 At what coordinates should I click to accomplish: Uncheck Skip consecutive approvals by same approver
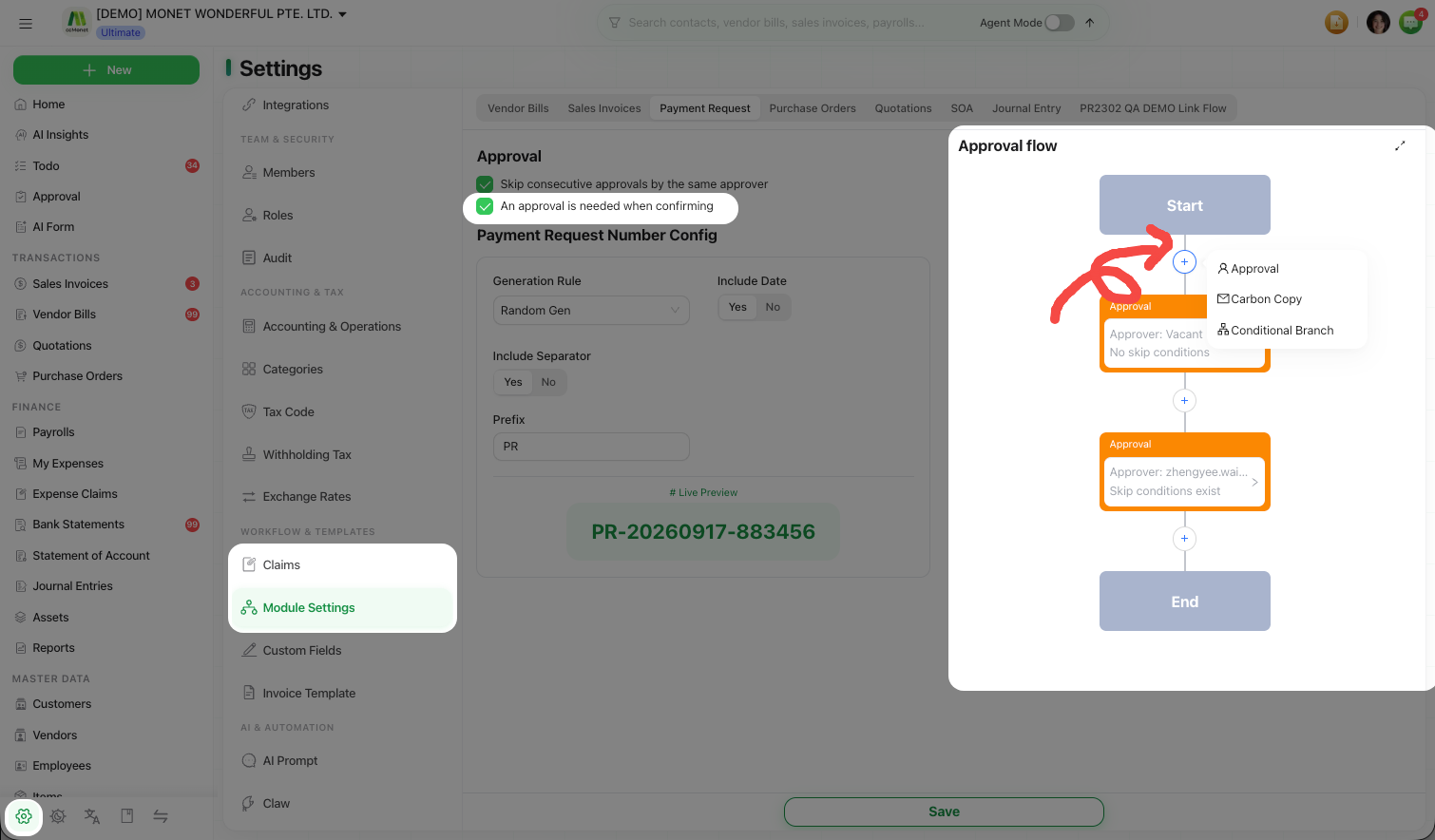(485, 184)
